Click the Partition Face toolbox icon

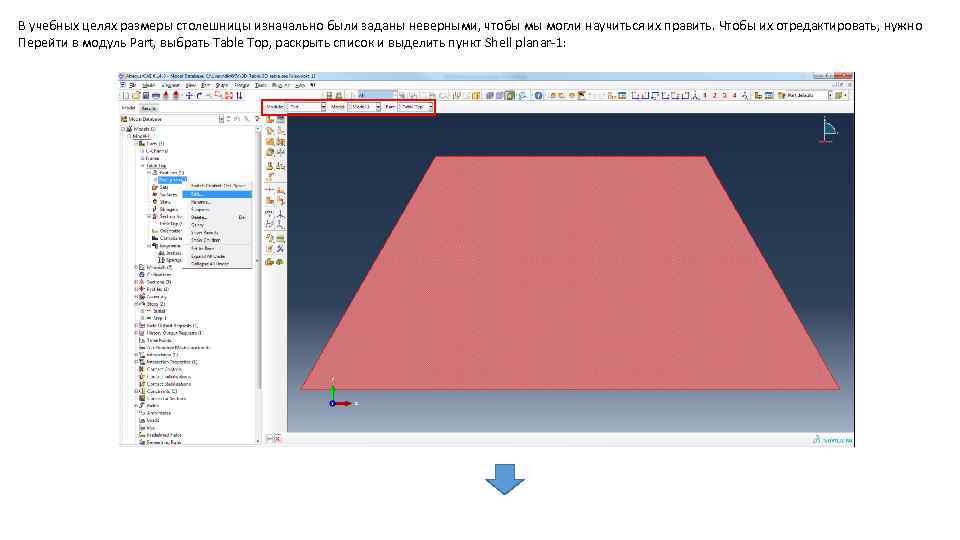pyautogui.click(x=280, y=188)
